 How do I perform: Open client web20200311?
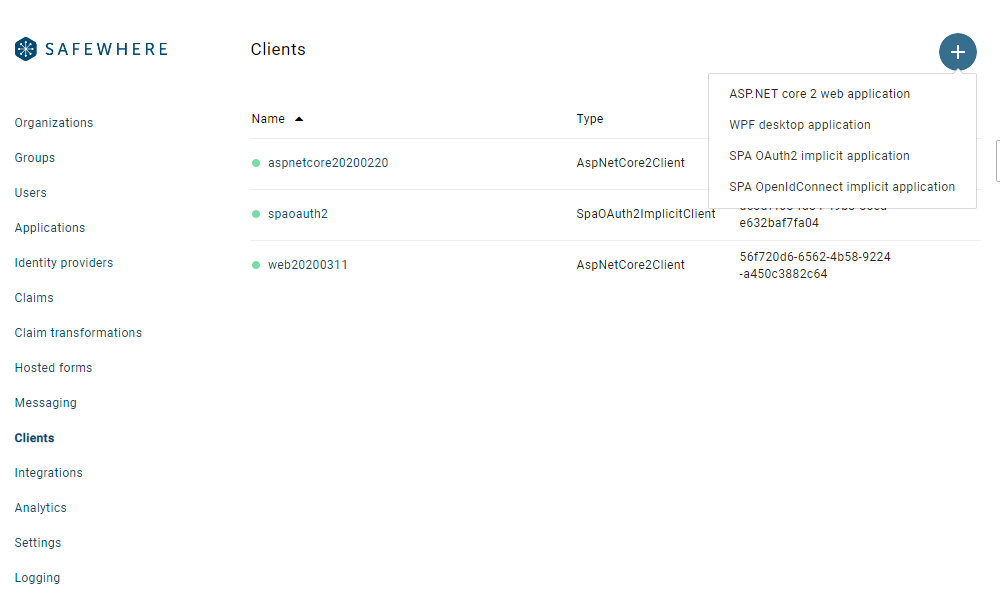pyautogui.click(x=307, y=265)
